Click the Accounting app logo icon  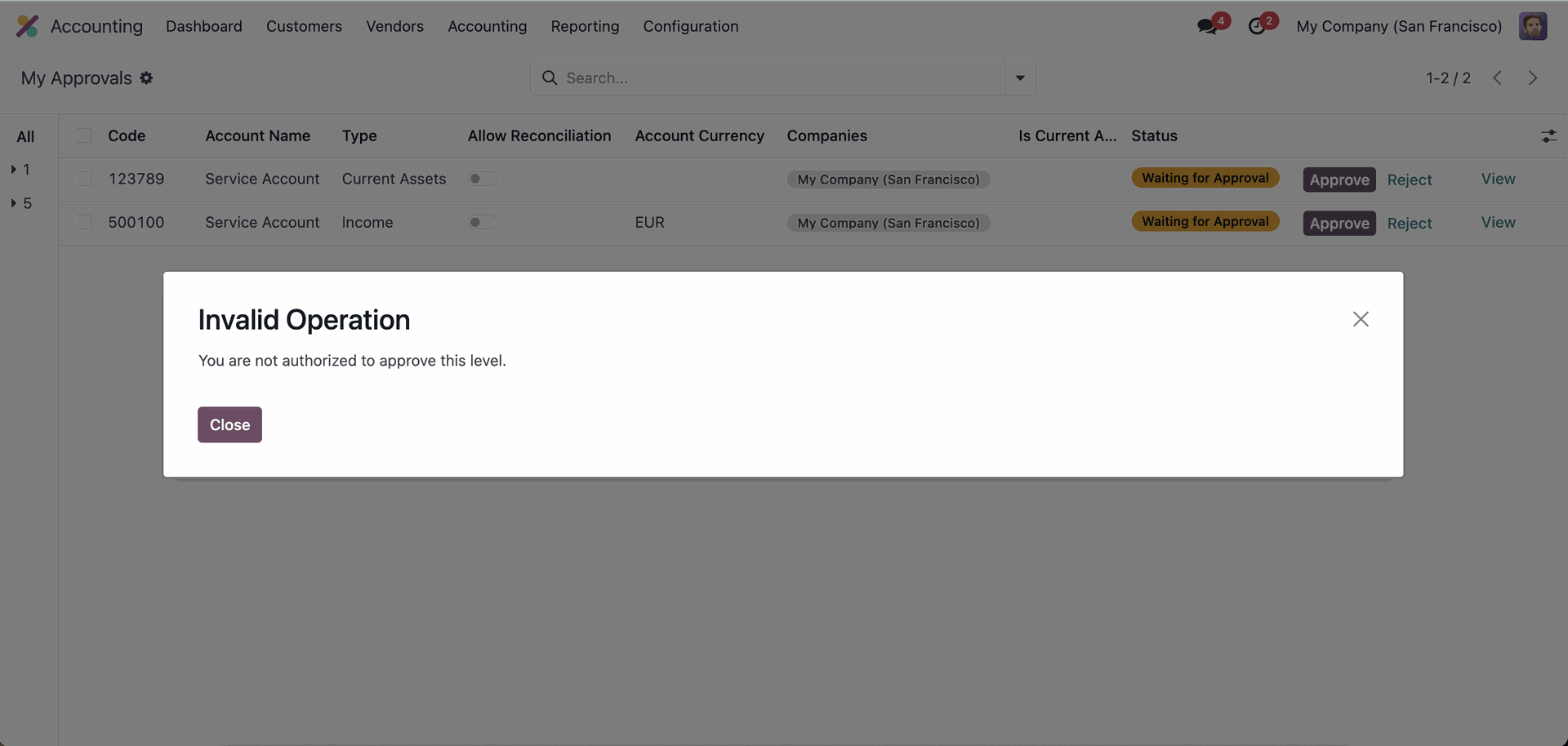(27, 26)
